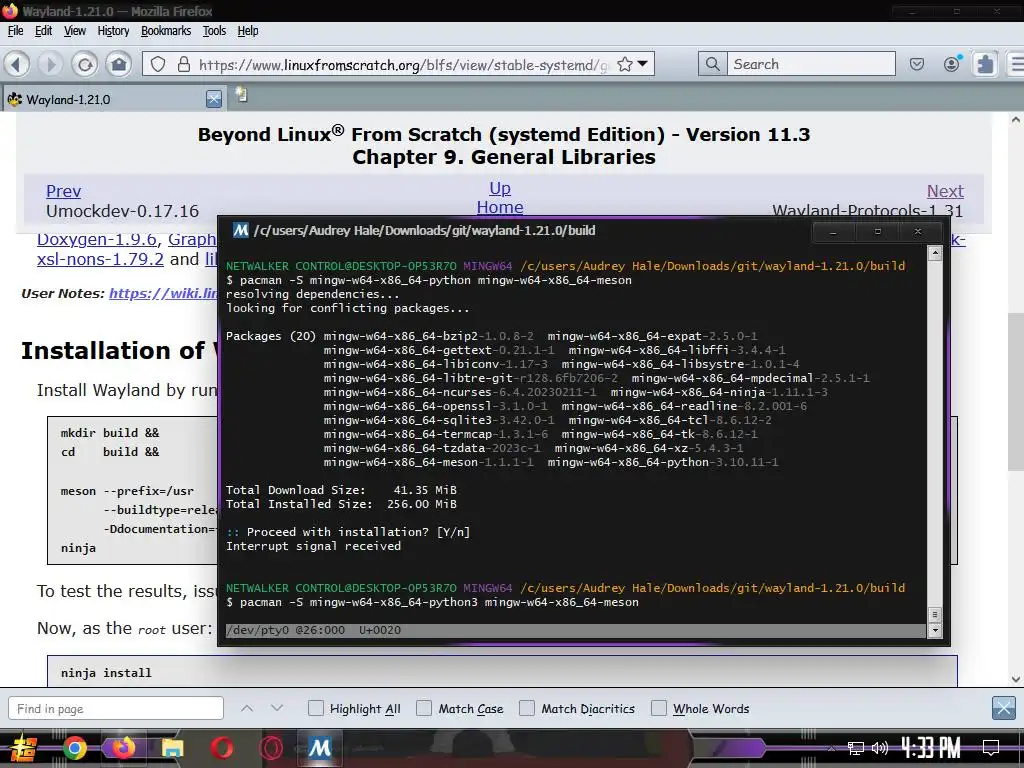The image size is (1024, 768).
Task: Click the 'ninja install' code text
Action: pyautogui.click(x=106, y=673)
